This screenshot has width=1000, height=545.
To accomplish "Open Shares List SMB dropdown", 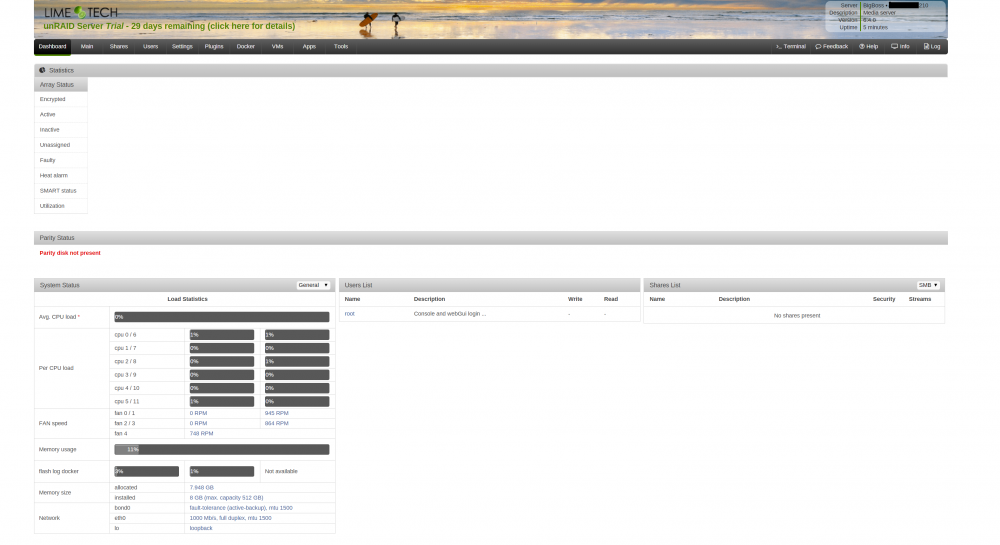I will click(x=928, y=285).
